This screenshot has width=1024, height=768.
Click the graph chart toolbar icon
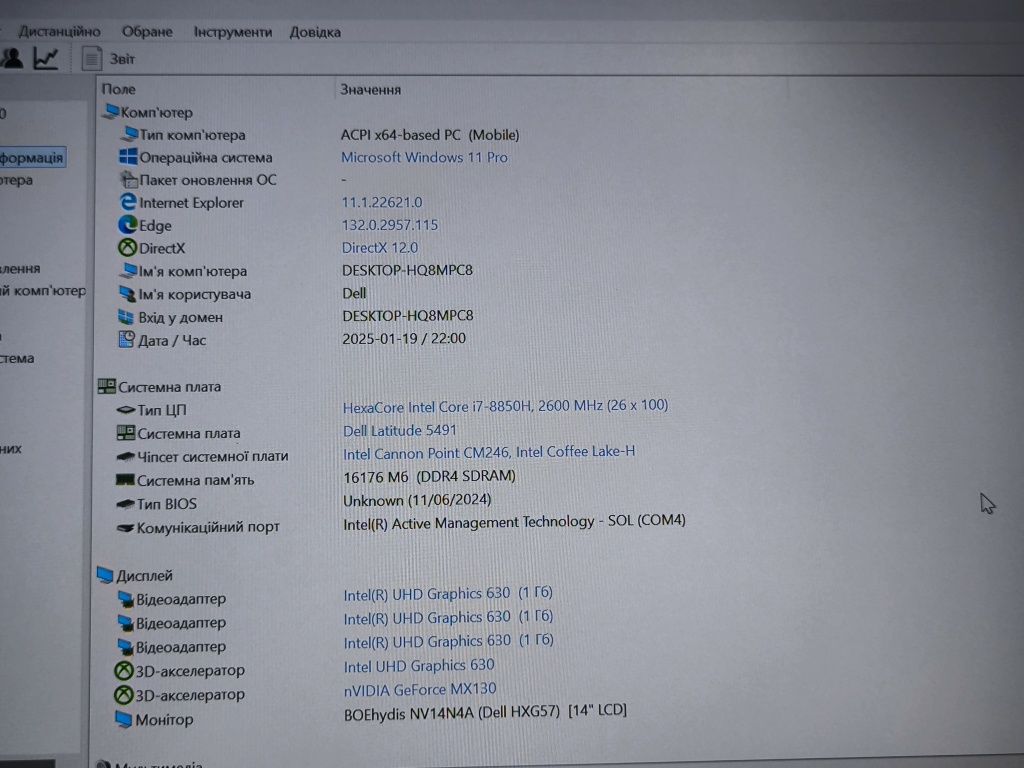coord(45,59)
